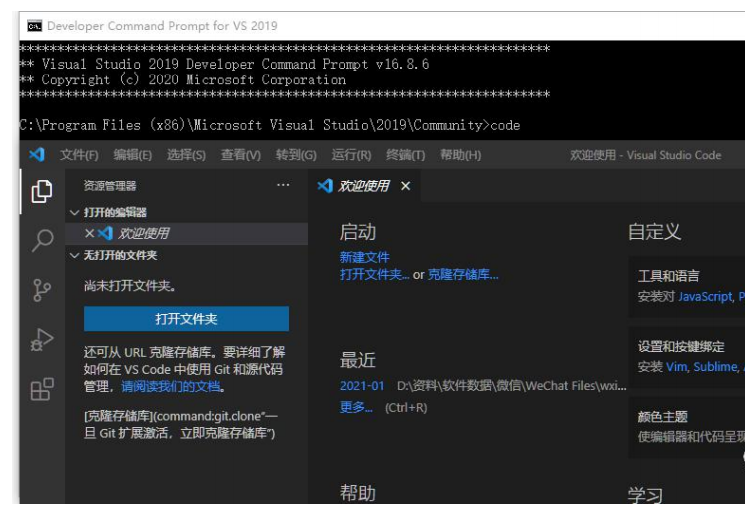
Task: Click the JavaScript link under 工具和语言
Action: 706,297
